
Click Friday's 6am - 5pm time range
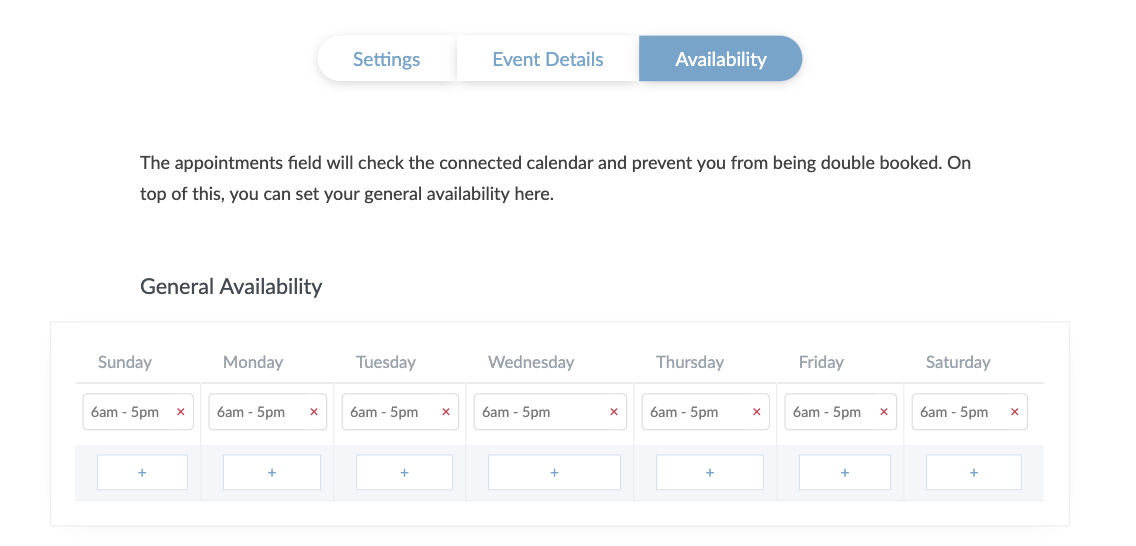[827, 412]
